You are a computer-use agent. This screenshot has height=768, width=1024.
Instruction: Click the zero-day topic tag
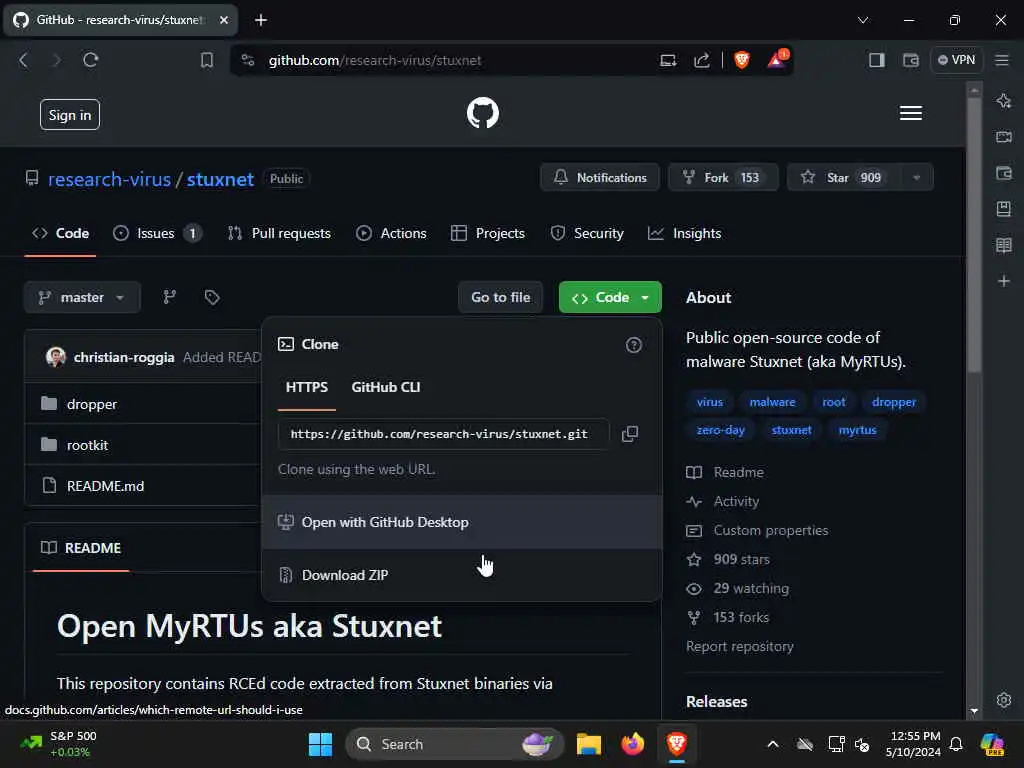tap(720, 430)
